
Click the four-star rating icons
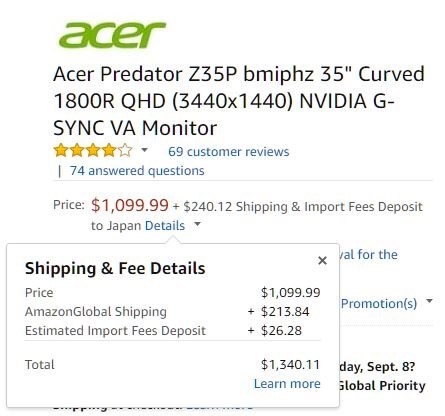93,151
